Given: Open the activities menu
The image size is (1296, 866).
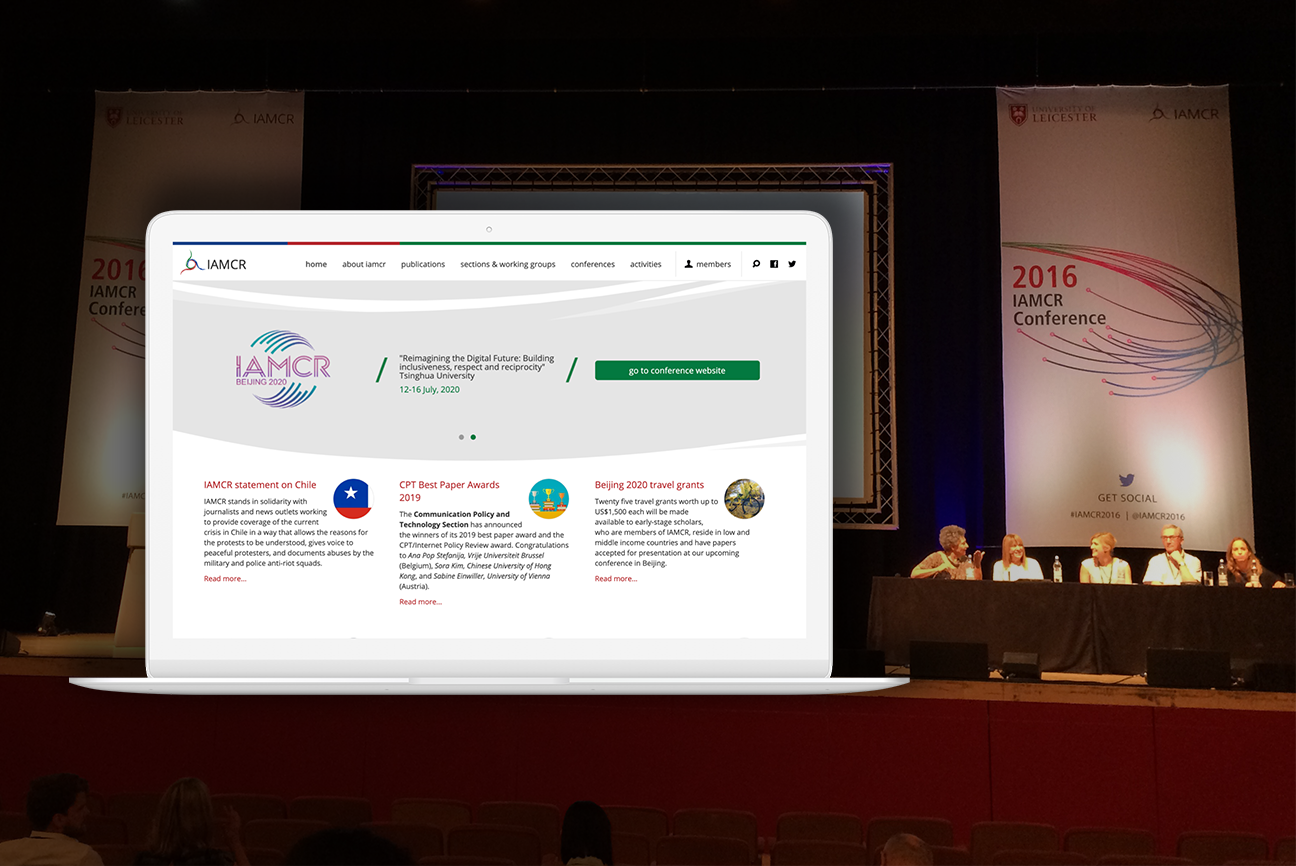Looking at the screenshot, I should click(646, 264).
